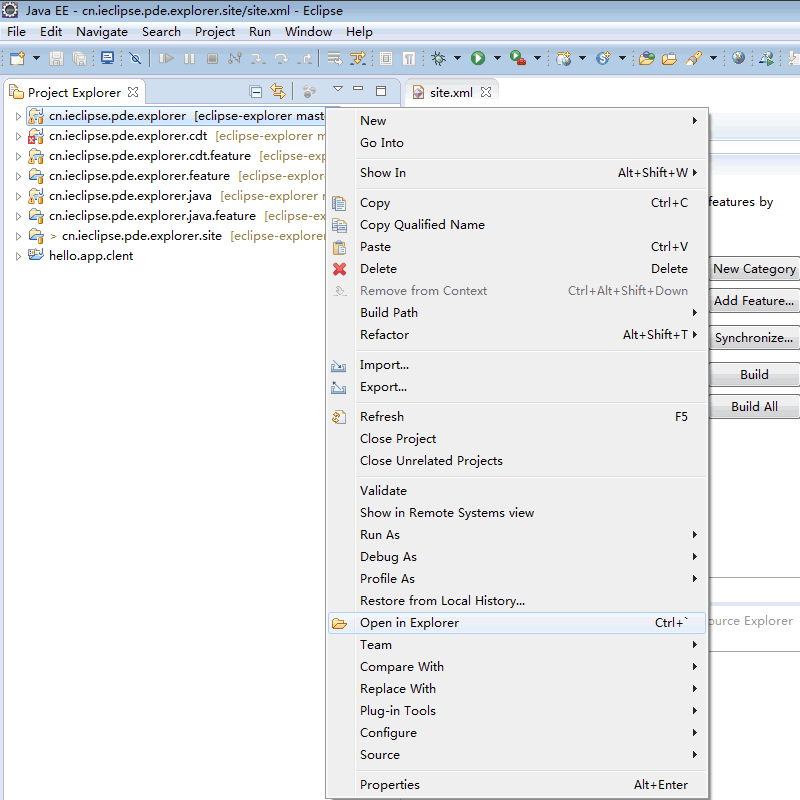Select cn.ieclipse.pde.explorer.java.feature project
The image size is (800, 800).
153,216
